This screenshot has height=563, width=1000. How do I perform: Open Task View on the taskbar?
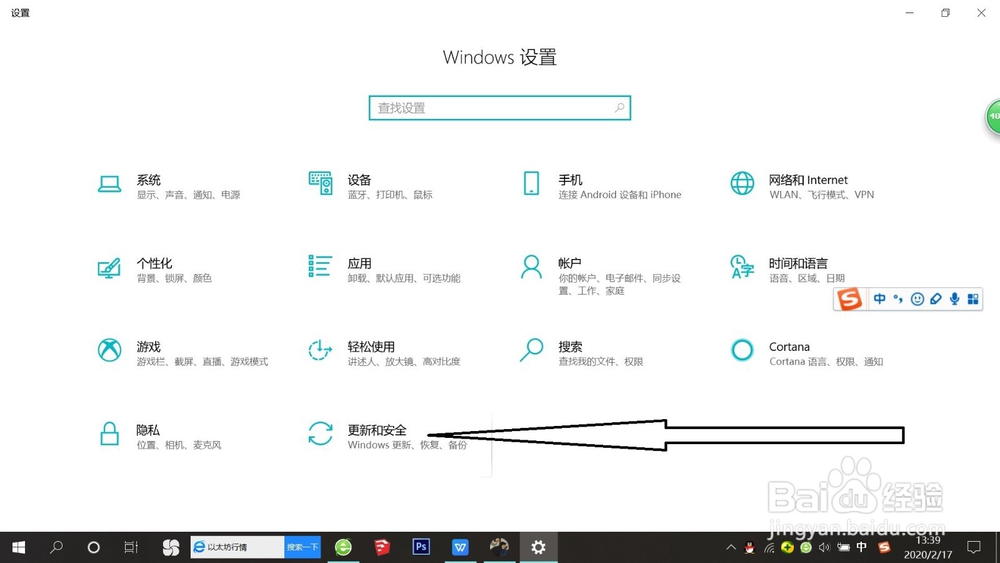[x=131, y=547]
